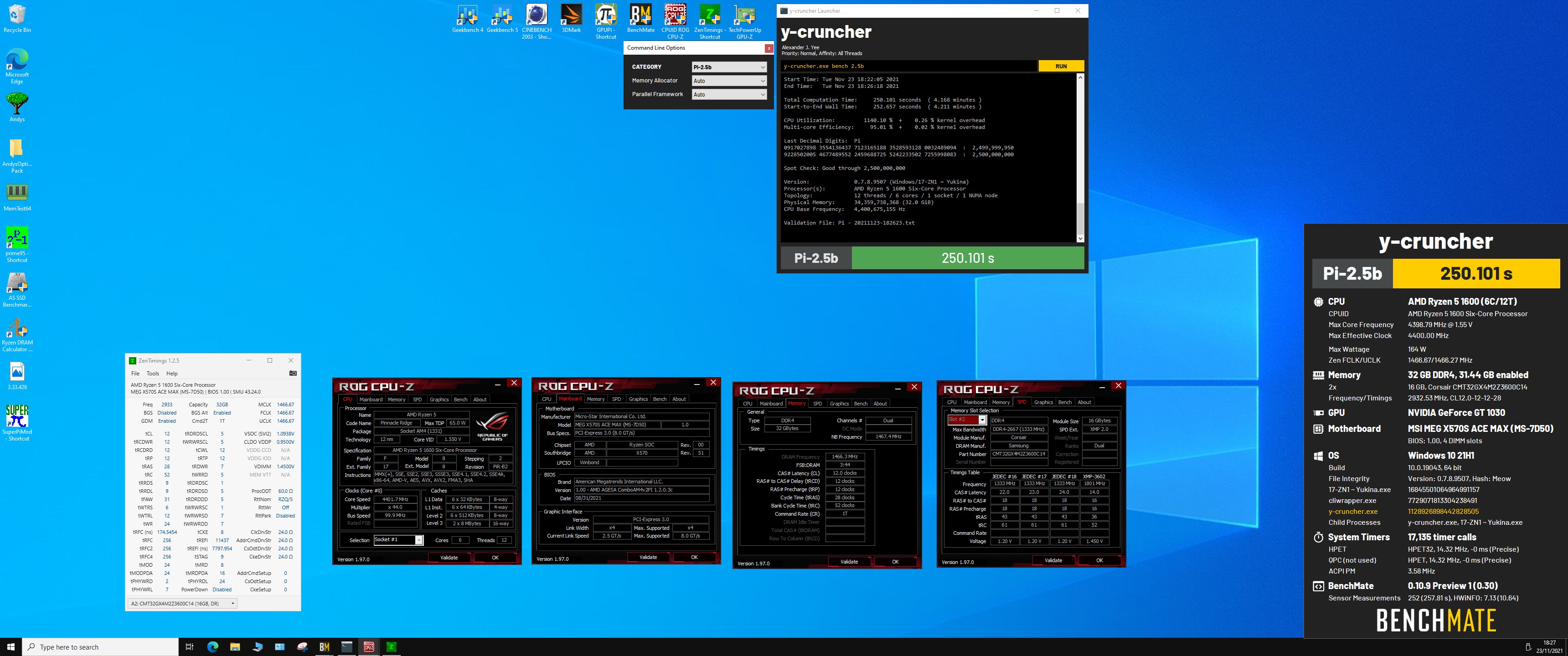The width and height of the screenshot is (1568, 656).
Task: Open Task View on the taskbar
Action: click(x=189, y=647)
